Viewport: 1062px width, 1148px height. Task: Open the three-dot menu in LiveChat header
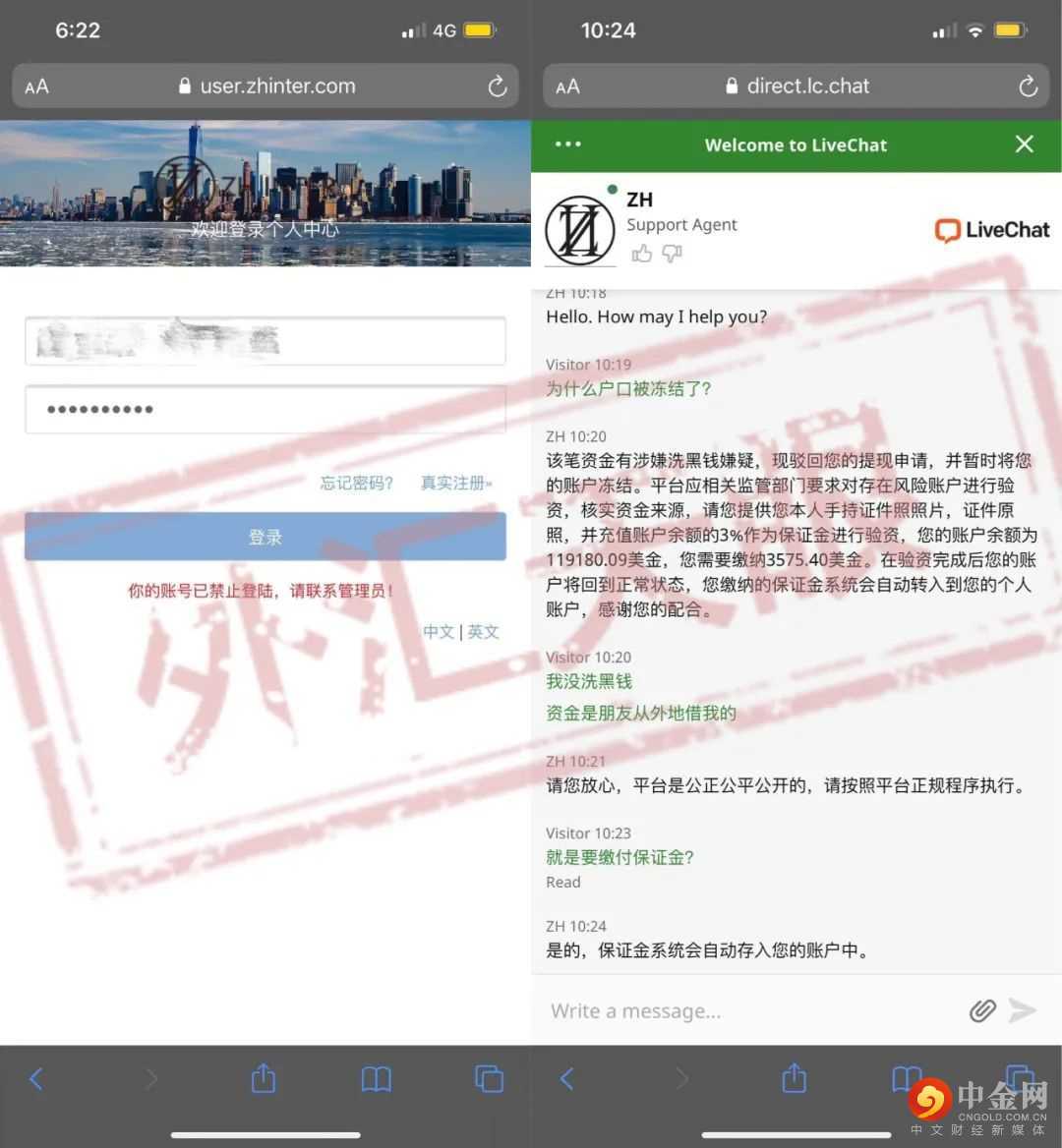pos(567,143)
